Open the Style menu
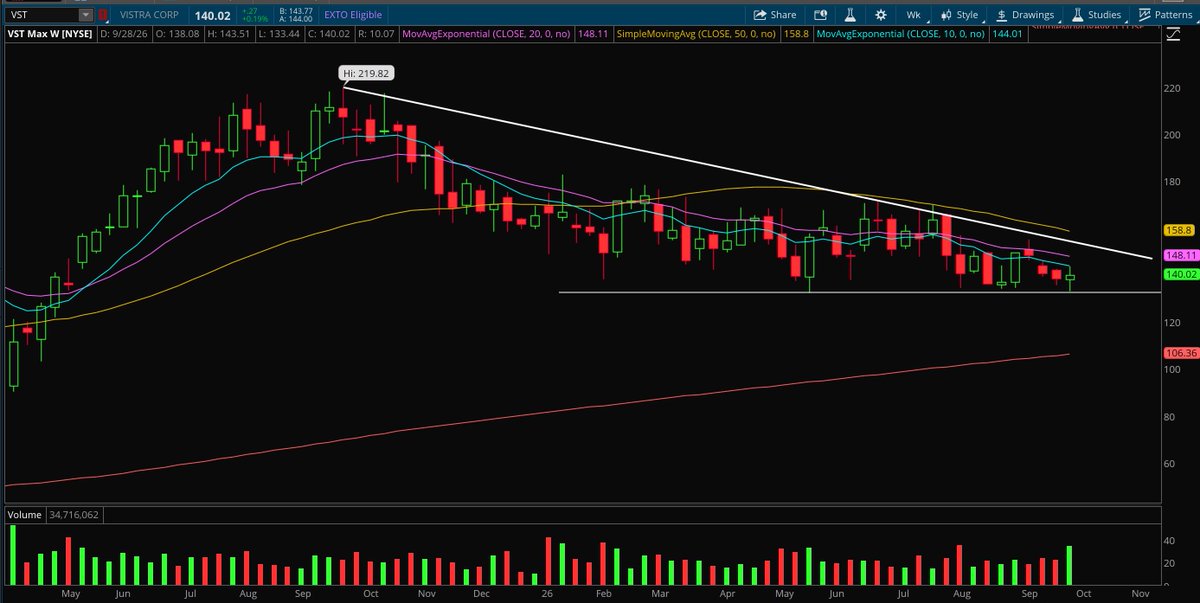This screenshot has width=1200, height=603. [961, 15]
